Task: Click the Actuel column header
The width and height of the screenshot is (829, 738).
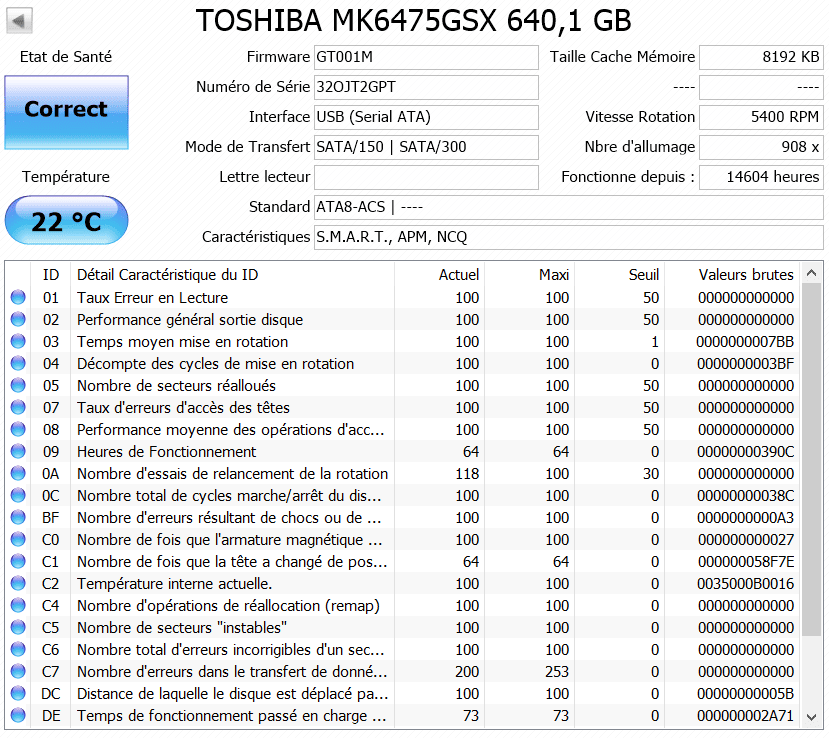Action: (x=439, y=275)
